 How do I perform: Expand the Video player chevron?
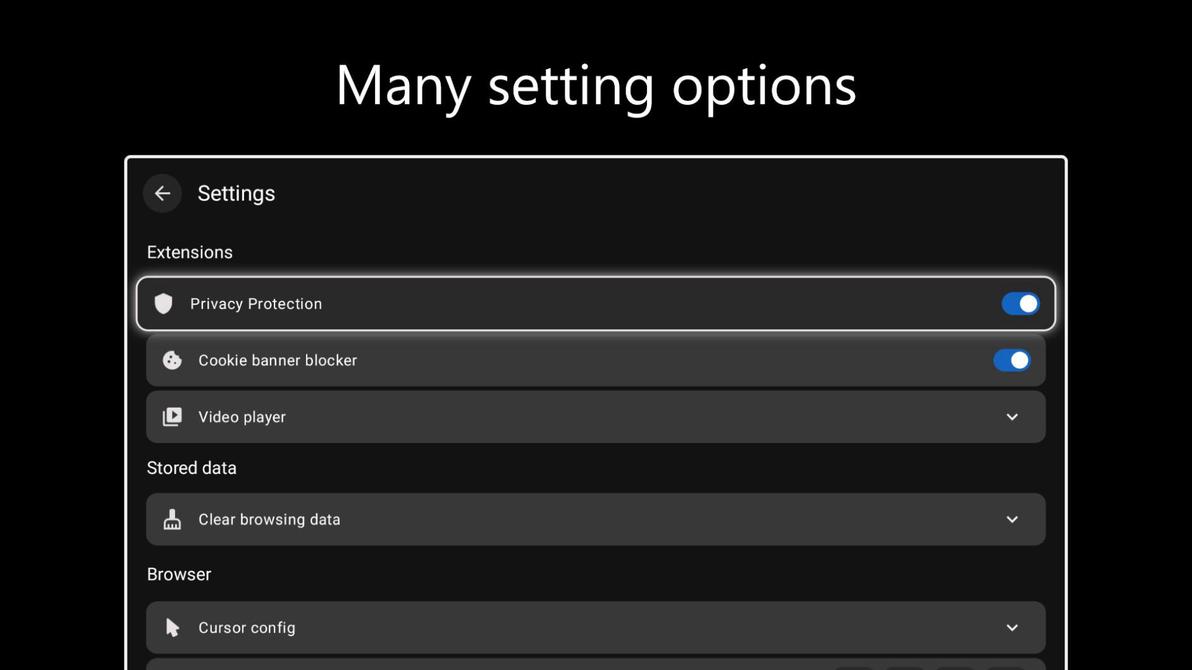tap(1012, 417)
